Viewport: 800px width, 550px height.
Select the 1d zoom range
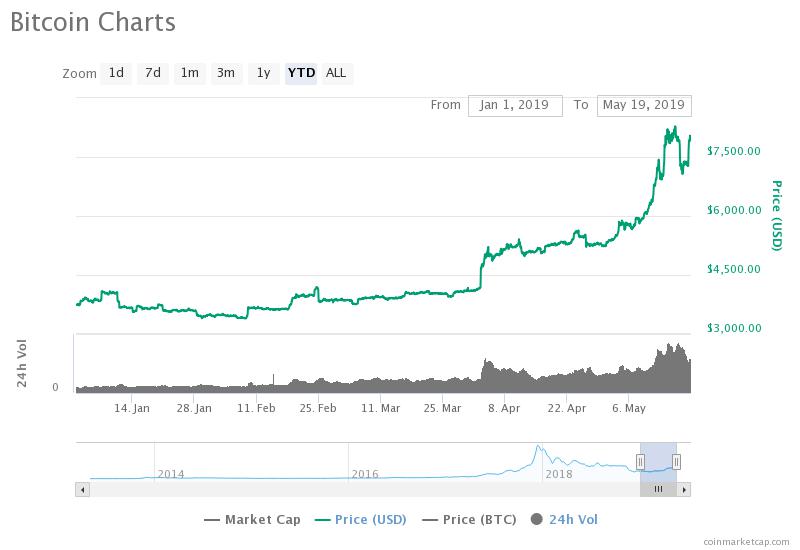tap(117, 73)
